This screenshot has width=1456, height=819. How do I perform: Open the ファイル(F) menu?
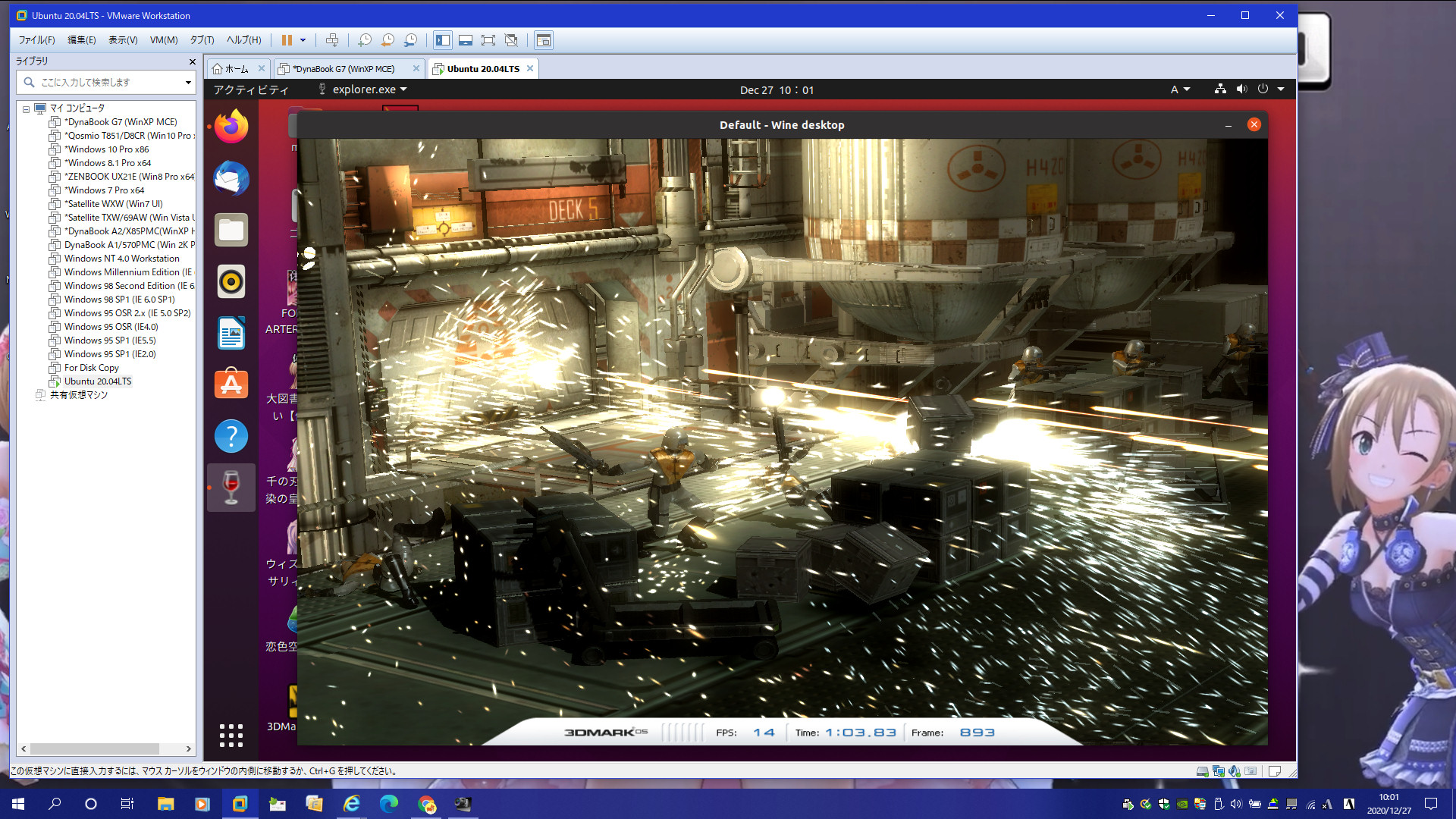36,40
